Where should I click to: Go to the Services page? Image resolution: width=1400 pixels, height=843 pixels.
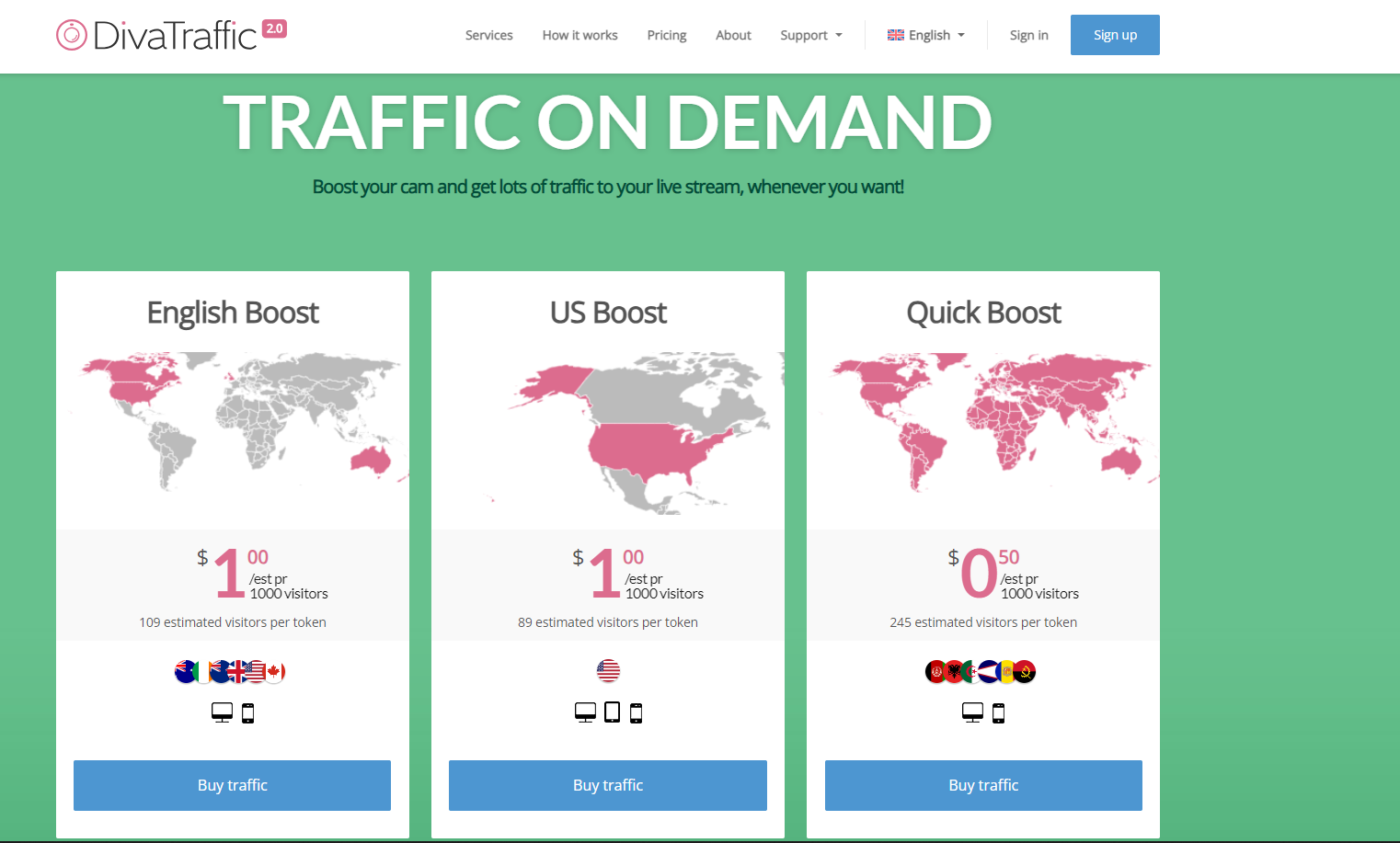click(x=488, y=35)
